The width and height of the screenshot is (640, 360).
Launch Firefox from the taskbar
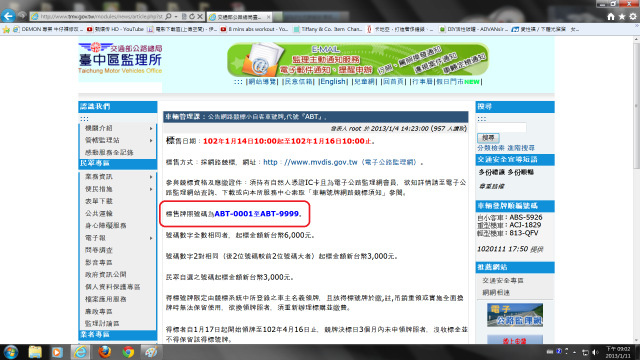104,352
